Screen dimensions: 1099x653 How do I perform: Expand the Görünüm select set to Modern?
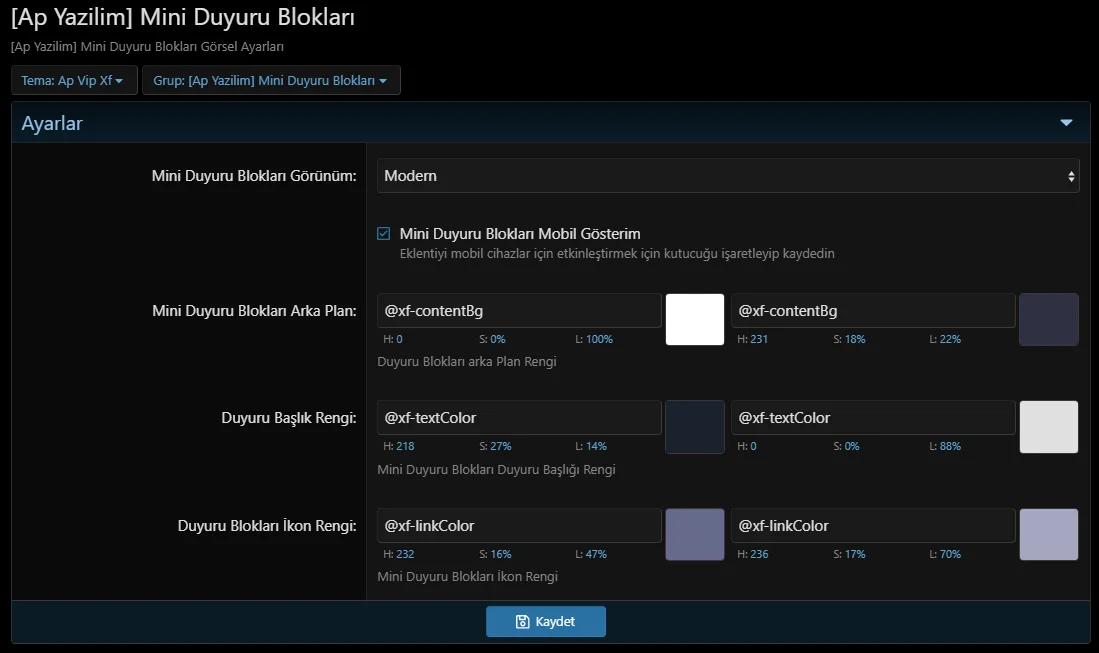(727, 176)
